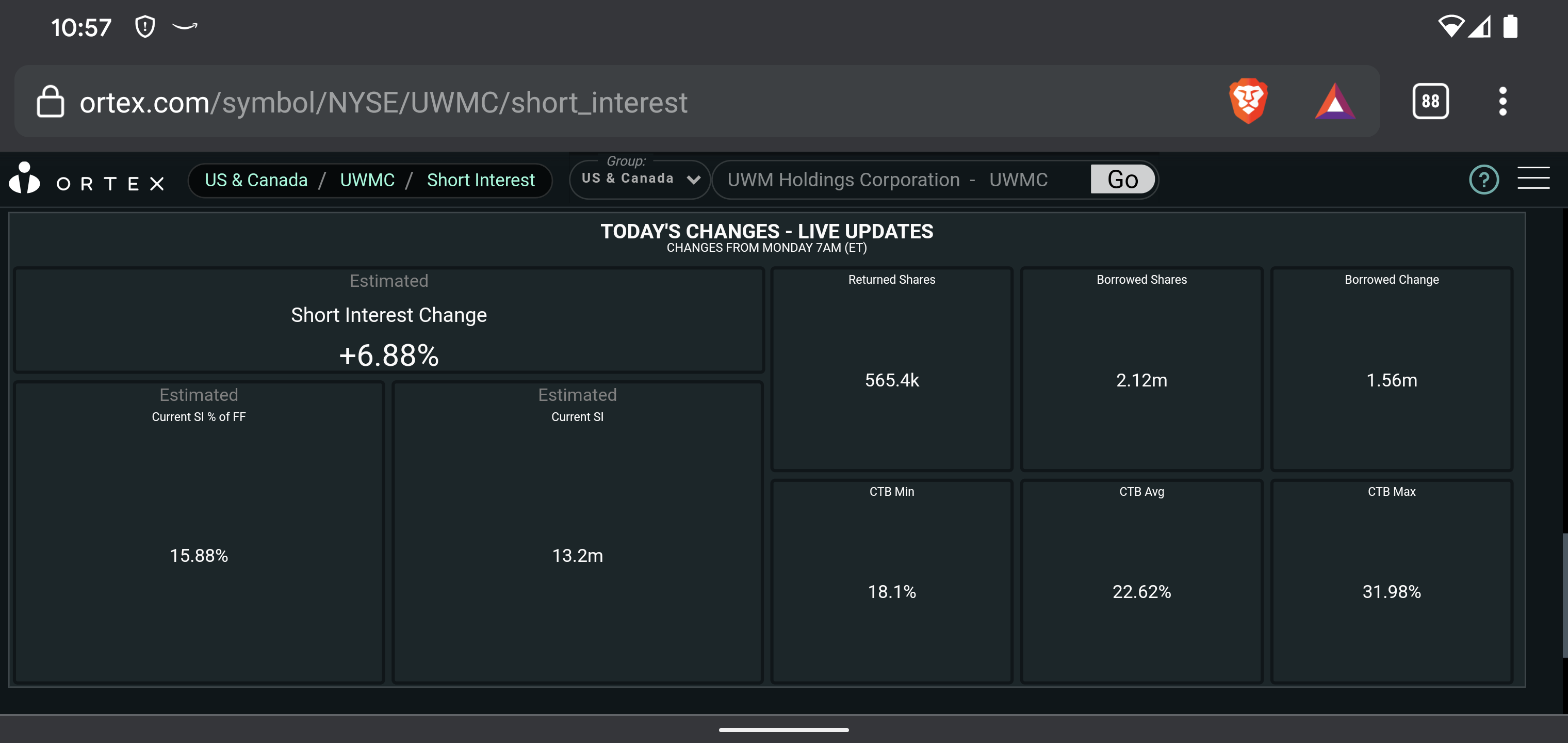
Task: Click the page's vertical scrollbar
Action: (1564, 595)
